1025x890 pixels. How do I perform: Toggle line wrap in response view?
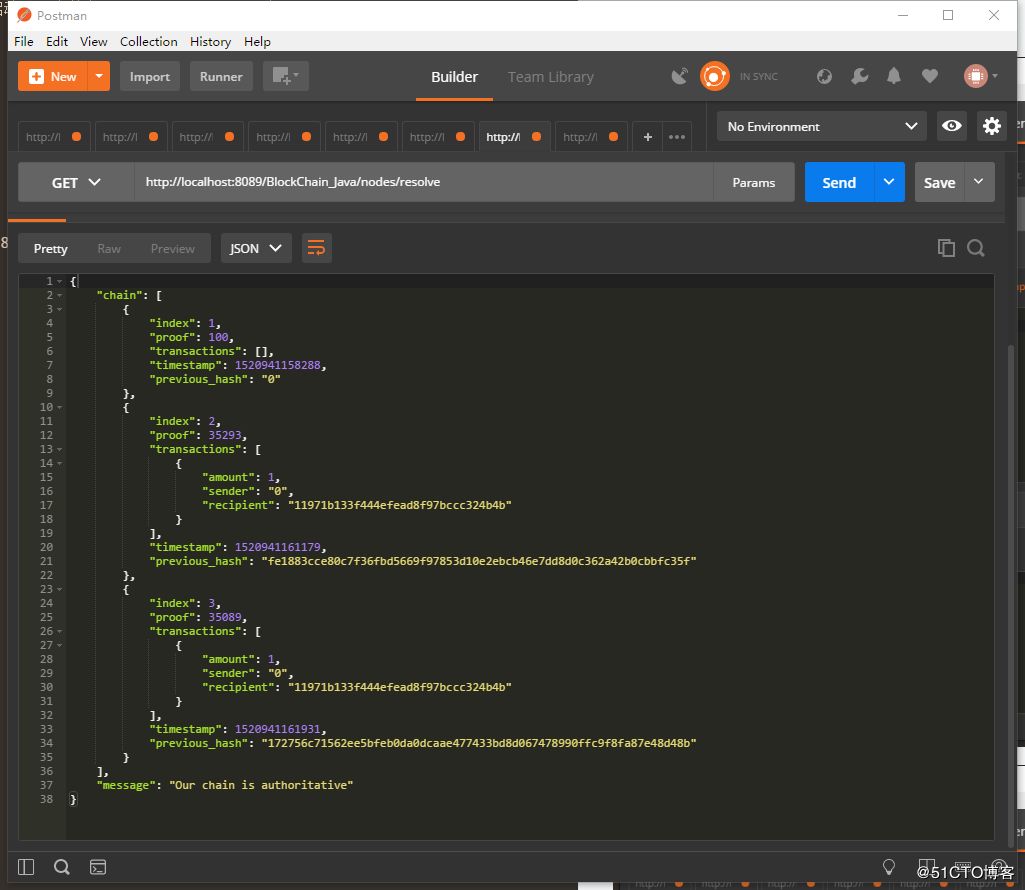click(x=316, y=248)
